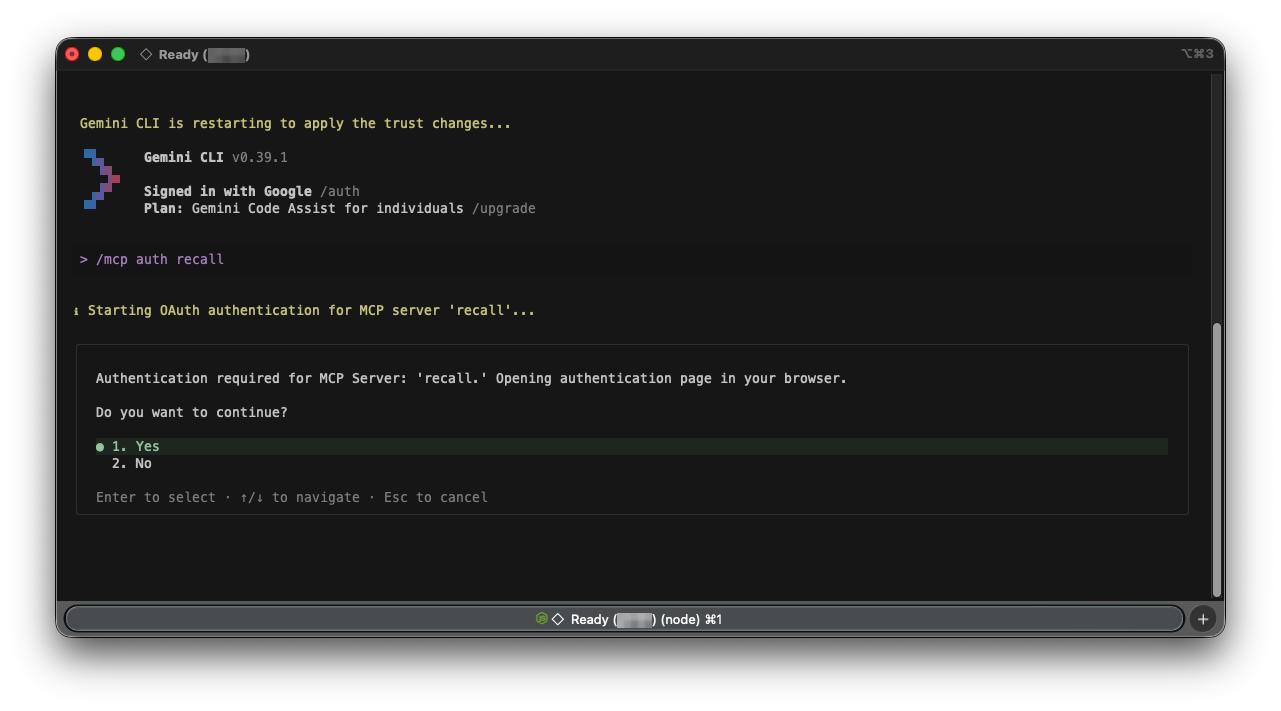
Task: Click the Ready (node) tab in tab bar
Action: point(625,619)
